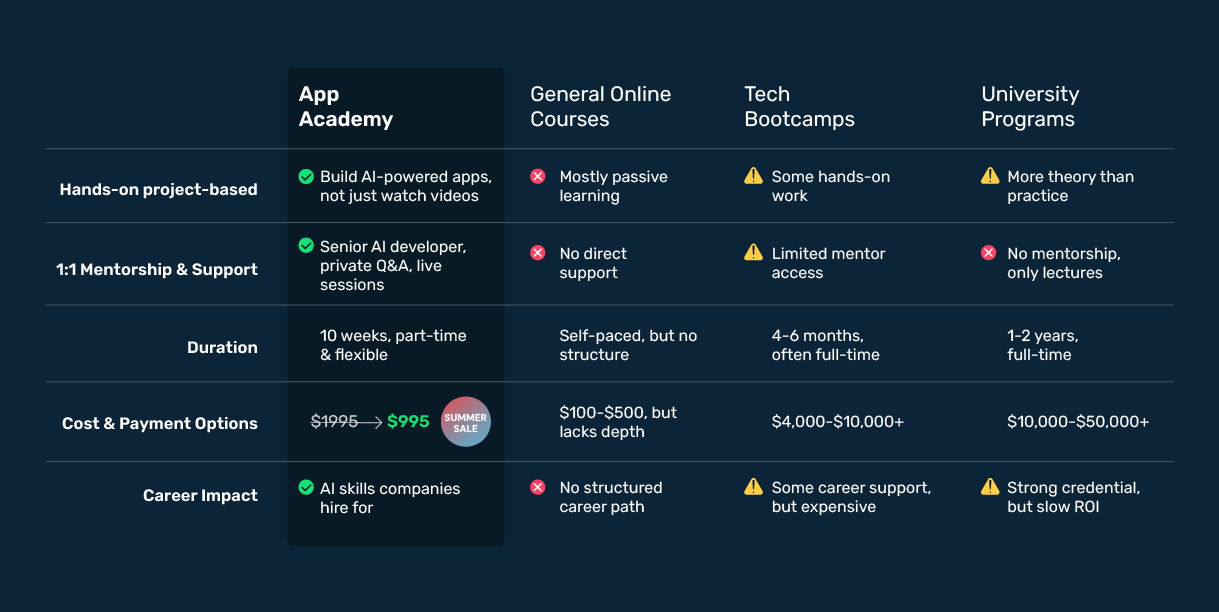Click warning triangle beside Some hands-on work
This screenshot has width=1219, height=612.
click(x=753, y=176)
